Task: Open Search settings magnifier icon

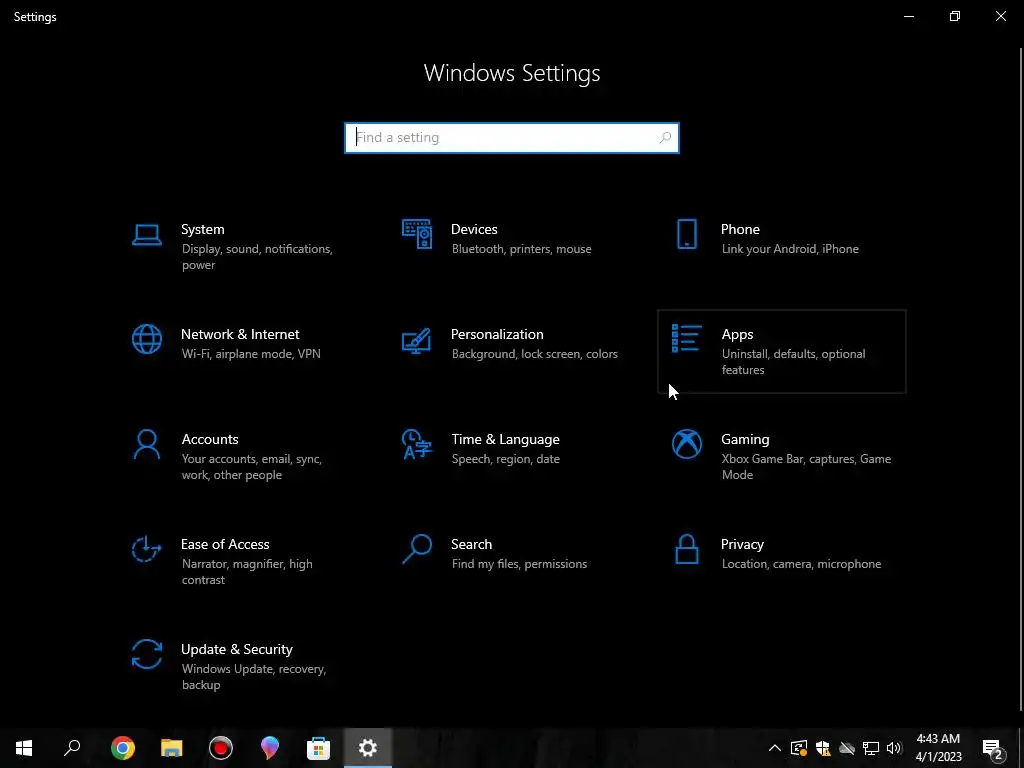Action: [x=417, y=549]
